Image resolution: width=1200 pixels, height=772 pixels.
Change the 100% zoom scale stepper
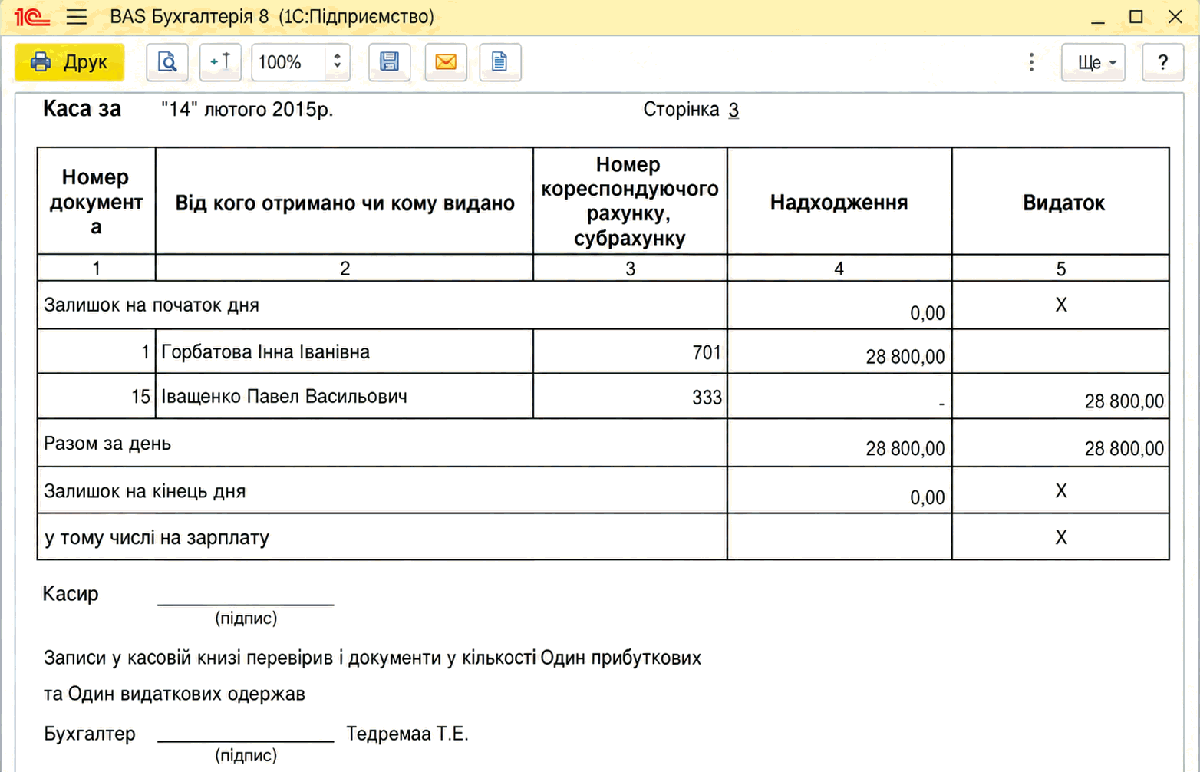(x=337, y=62)
